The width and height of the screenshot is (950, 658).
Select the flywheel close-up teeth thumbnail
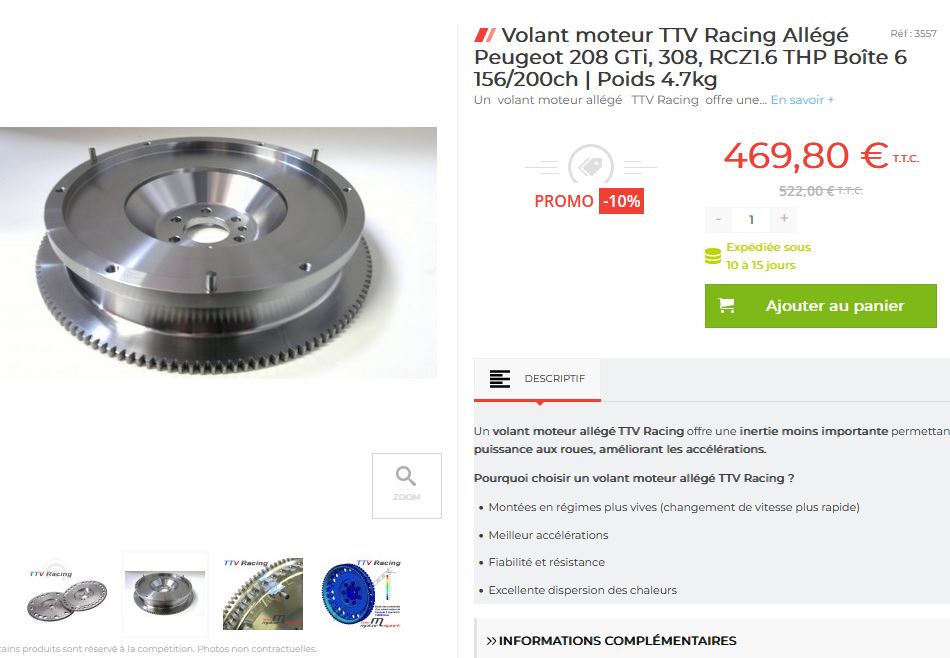click(262, 594)
